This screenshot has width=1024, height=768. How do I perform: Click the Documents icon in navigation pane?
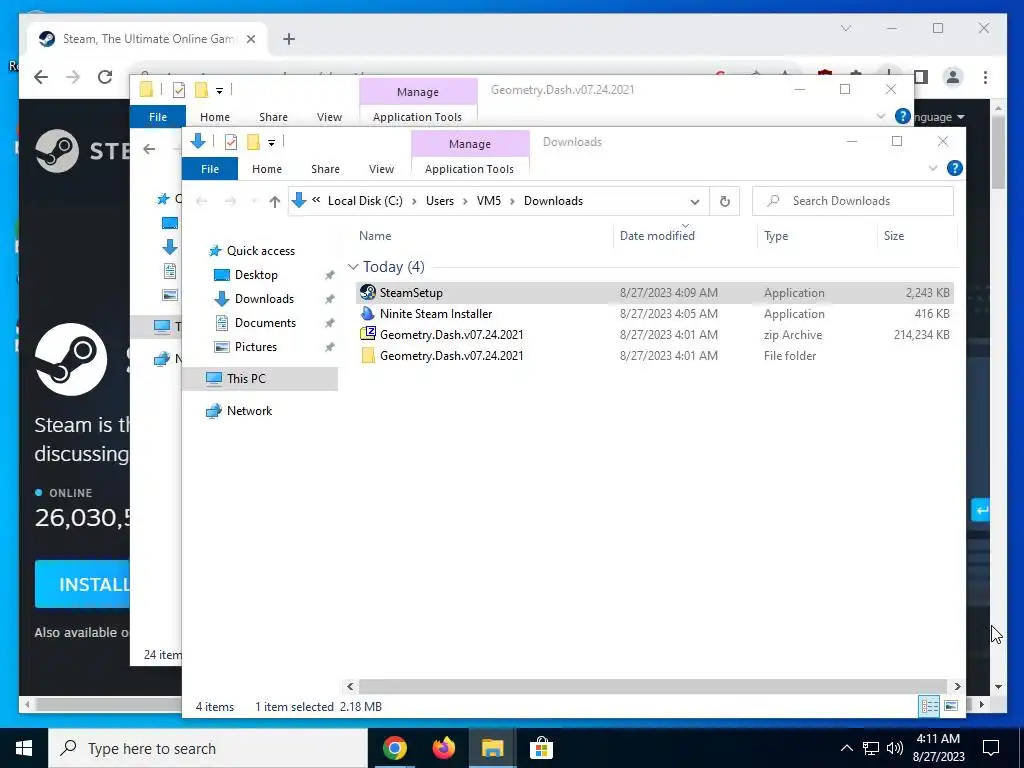222,323
